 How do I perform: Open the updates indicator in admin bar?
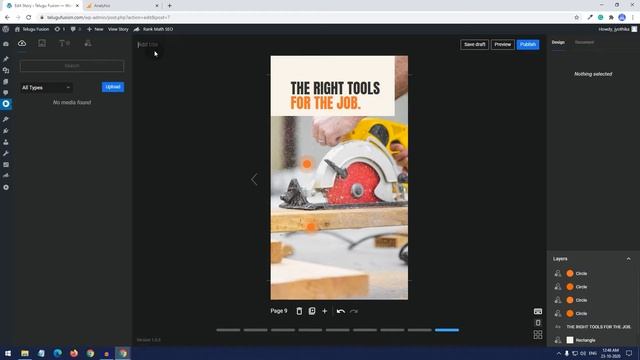60,29
